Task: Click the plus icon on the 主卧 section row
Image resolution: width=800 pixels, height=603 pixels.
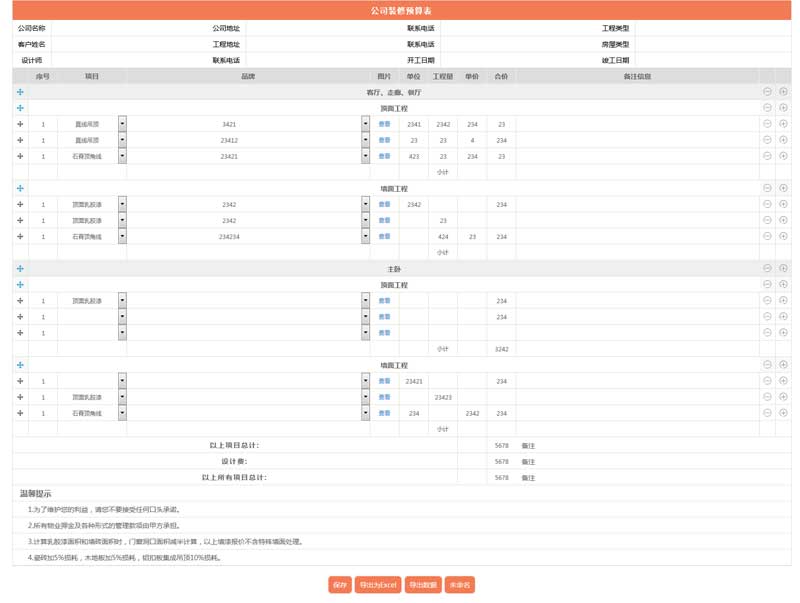Action: tap(783, 269)
